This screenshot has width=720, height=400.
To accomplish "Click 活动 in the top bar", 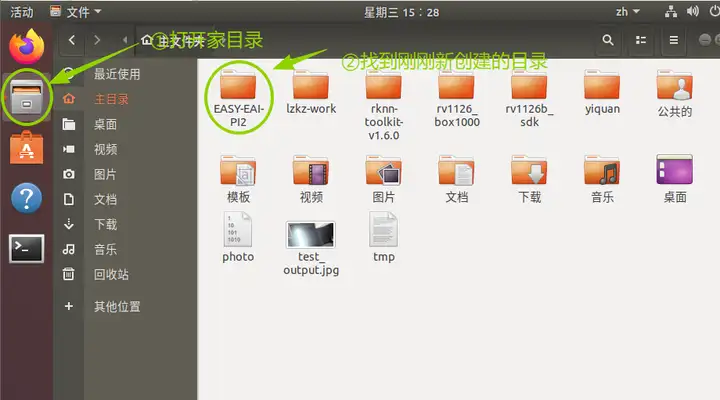I will coord(22,11).
